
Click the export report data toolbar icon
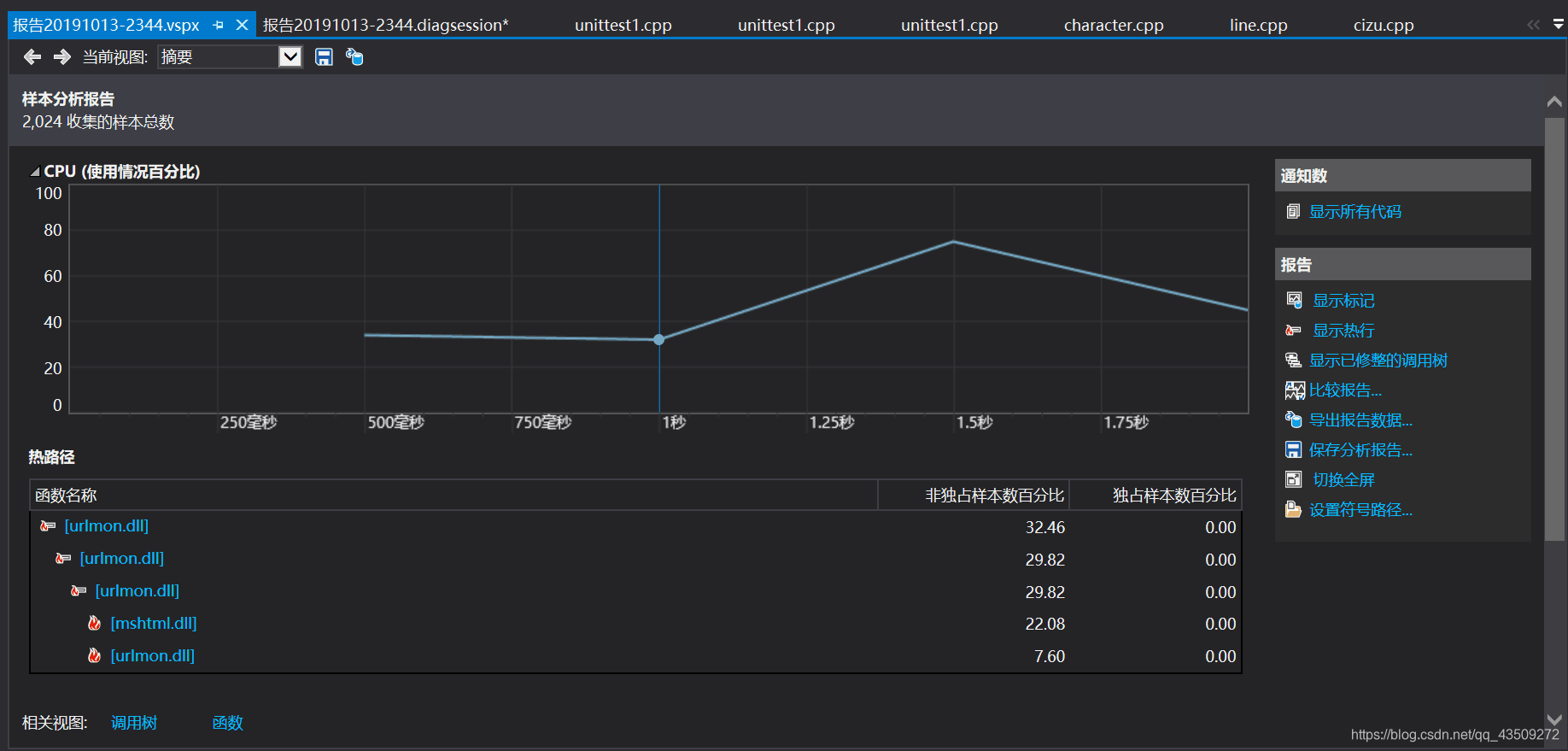tap(354, 57)
